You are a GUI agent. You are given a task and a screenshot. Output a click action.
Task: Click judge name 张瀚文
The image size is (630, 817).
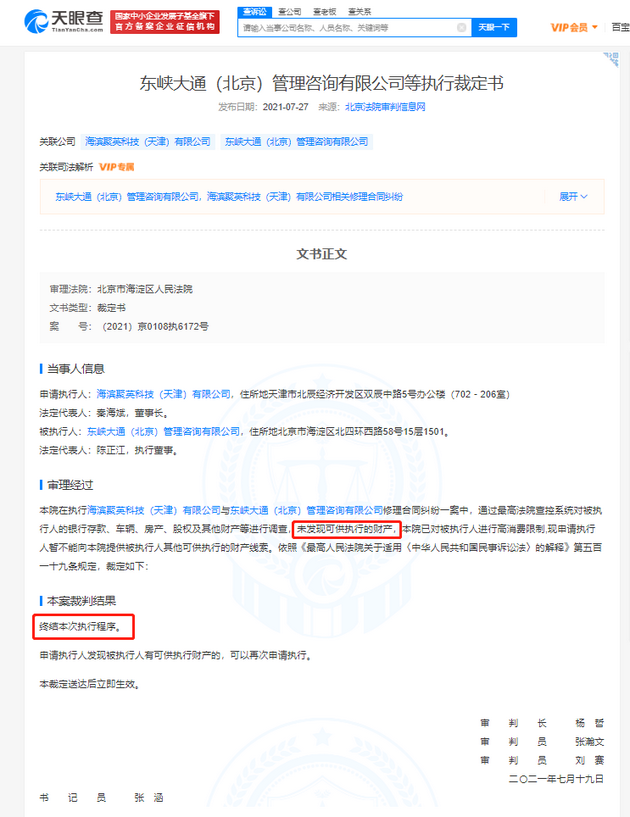589,742
